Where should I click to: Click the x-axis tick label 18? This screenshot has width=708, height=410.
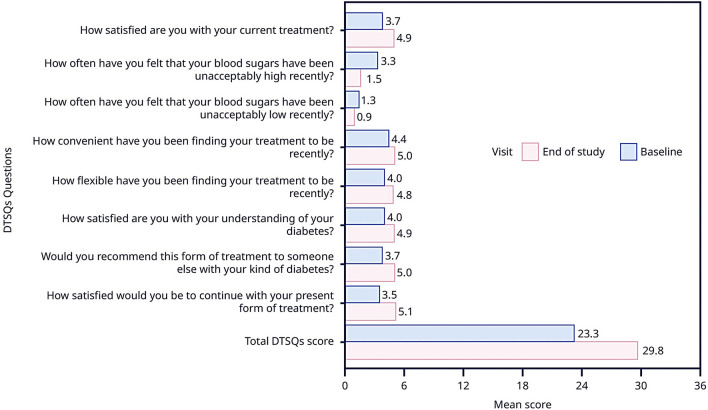522,381
